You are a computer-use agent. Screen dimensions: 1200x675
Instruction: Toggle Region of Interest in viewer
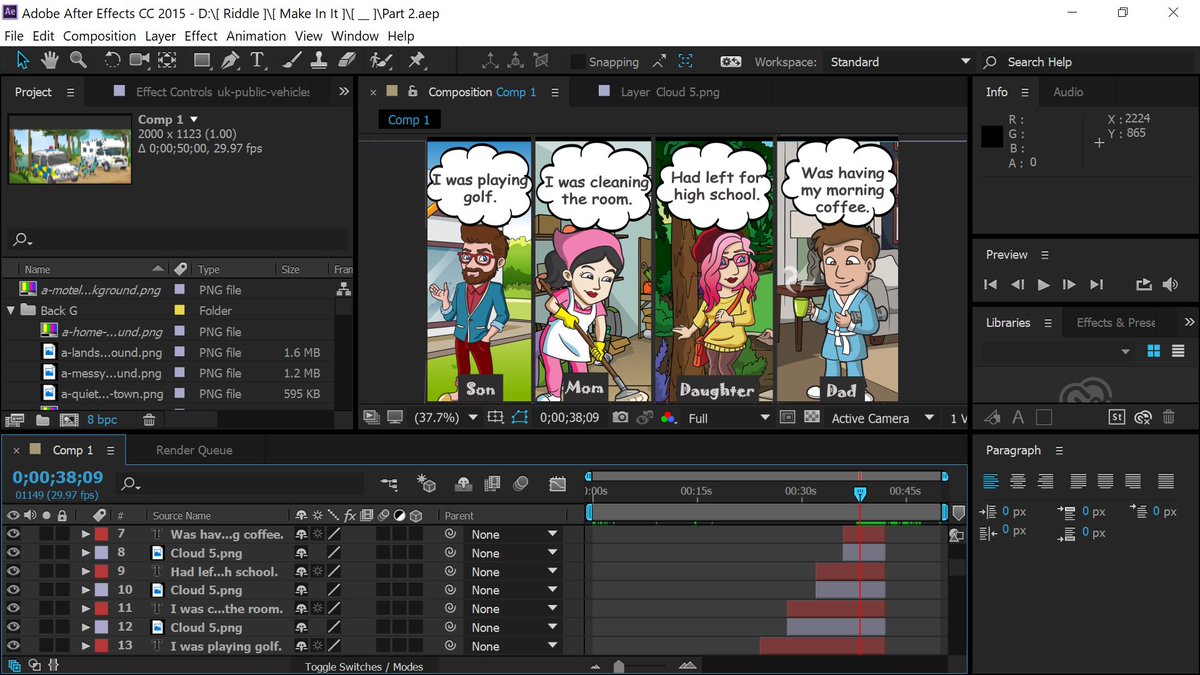788,418
